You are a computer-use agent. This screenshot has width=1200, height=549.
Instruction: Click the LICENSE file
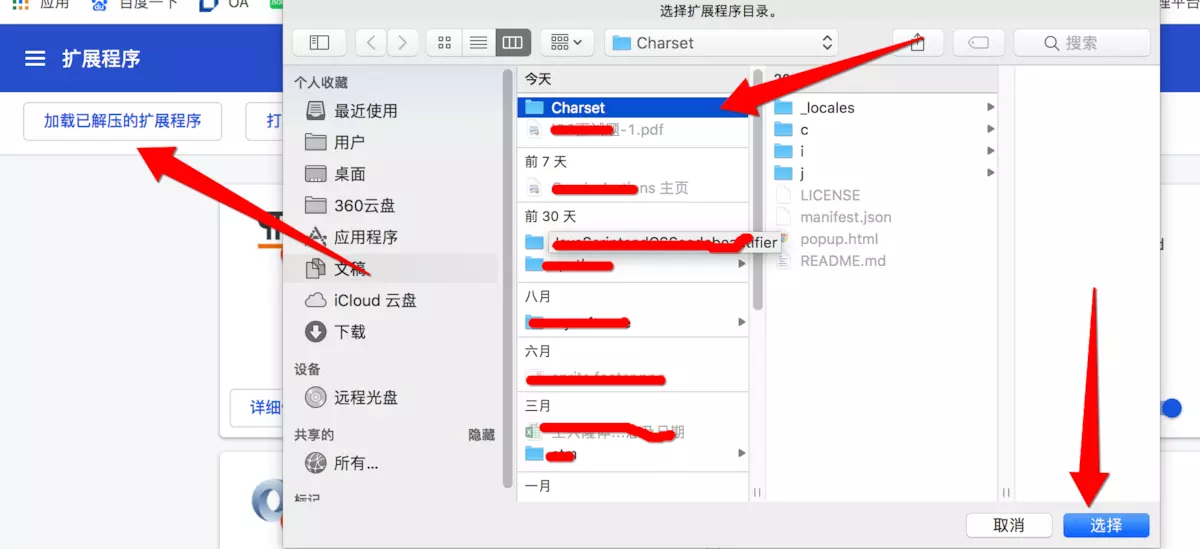(830, 195)
